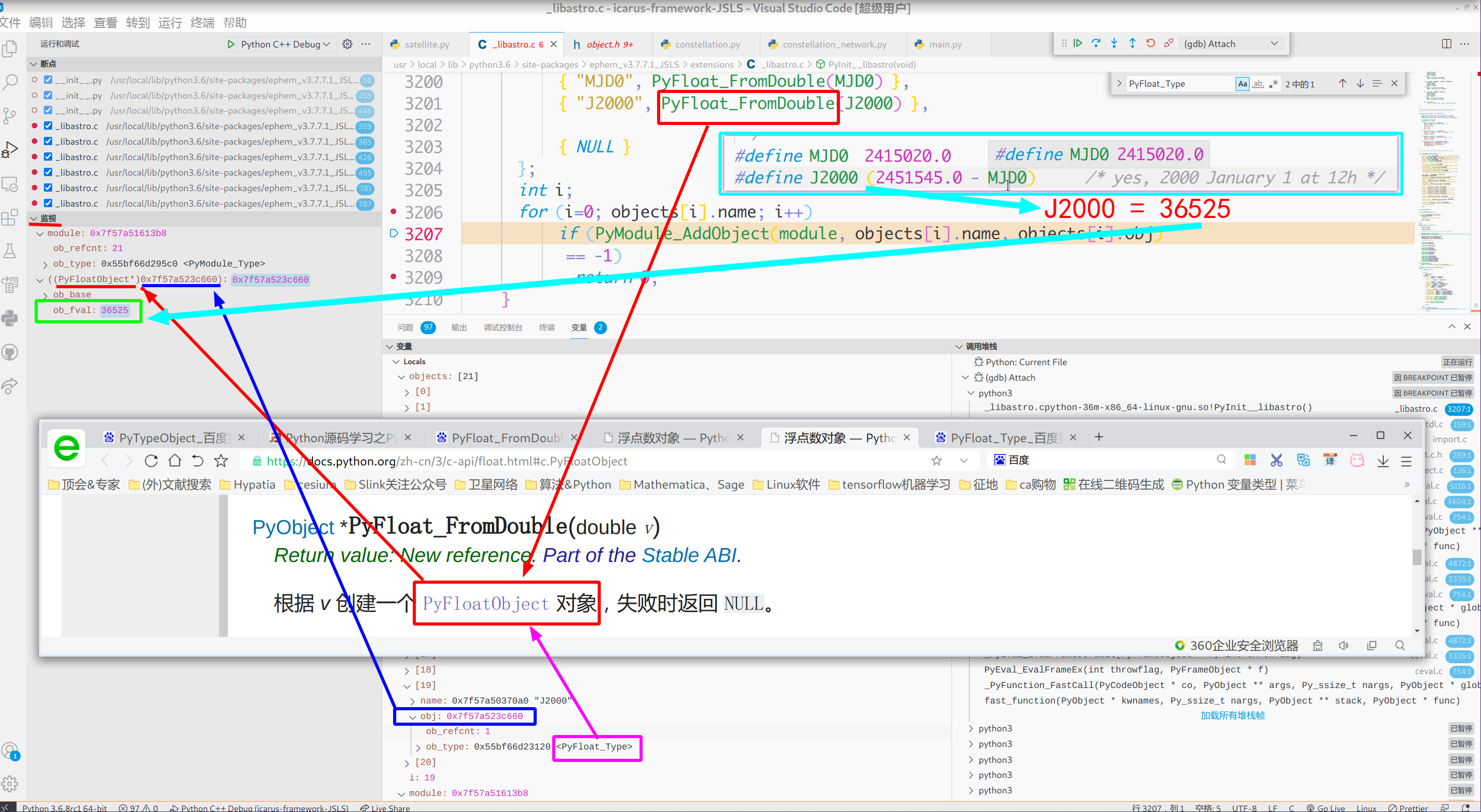Click the PyFloatObject link in docs page

(486, 604)
